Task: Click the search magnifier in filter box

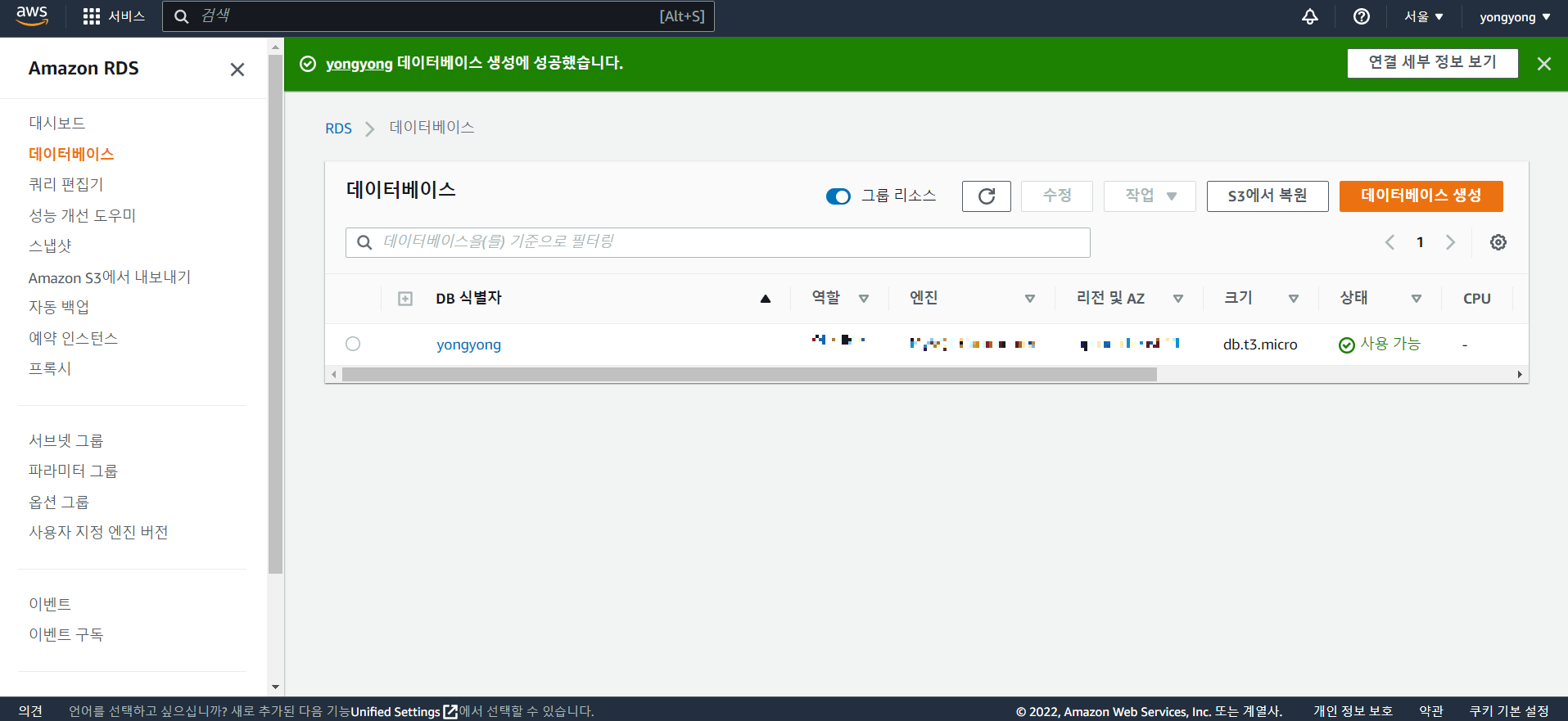Action: click(364, 242)
